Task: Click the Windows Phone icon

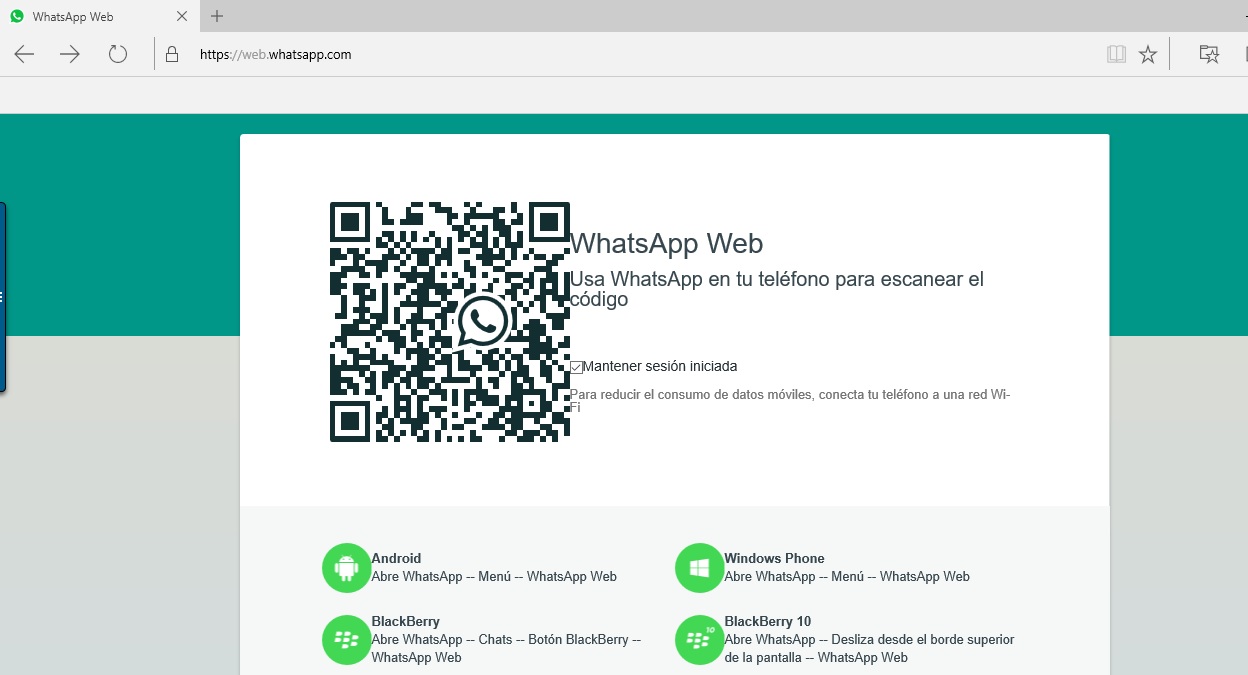Action: coord(699,567)
